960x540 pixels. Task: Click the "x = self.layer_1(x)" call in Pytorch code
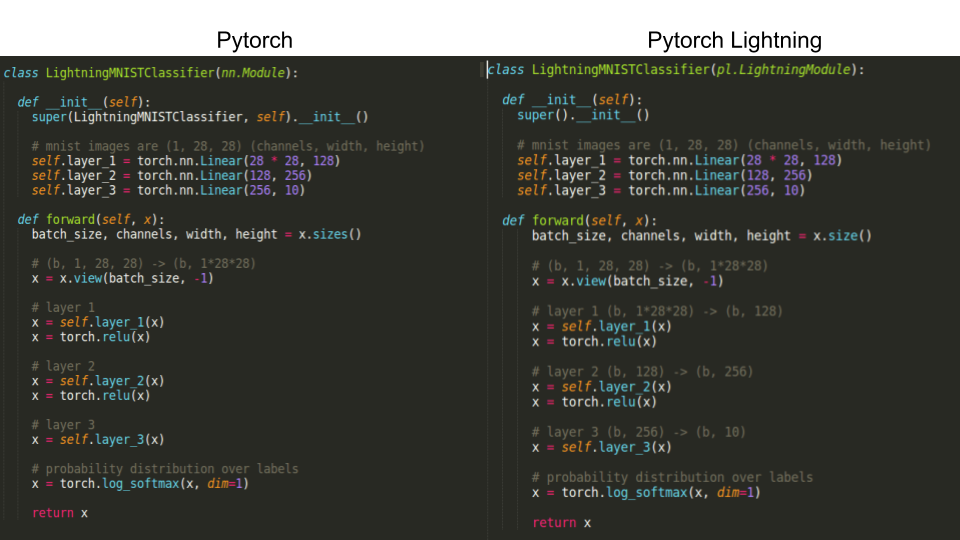(98, 322)
